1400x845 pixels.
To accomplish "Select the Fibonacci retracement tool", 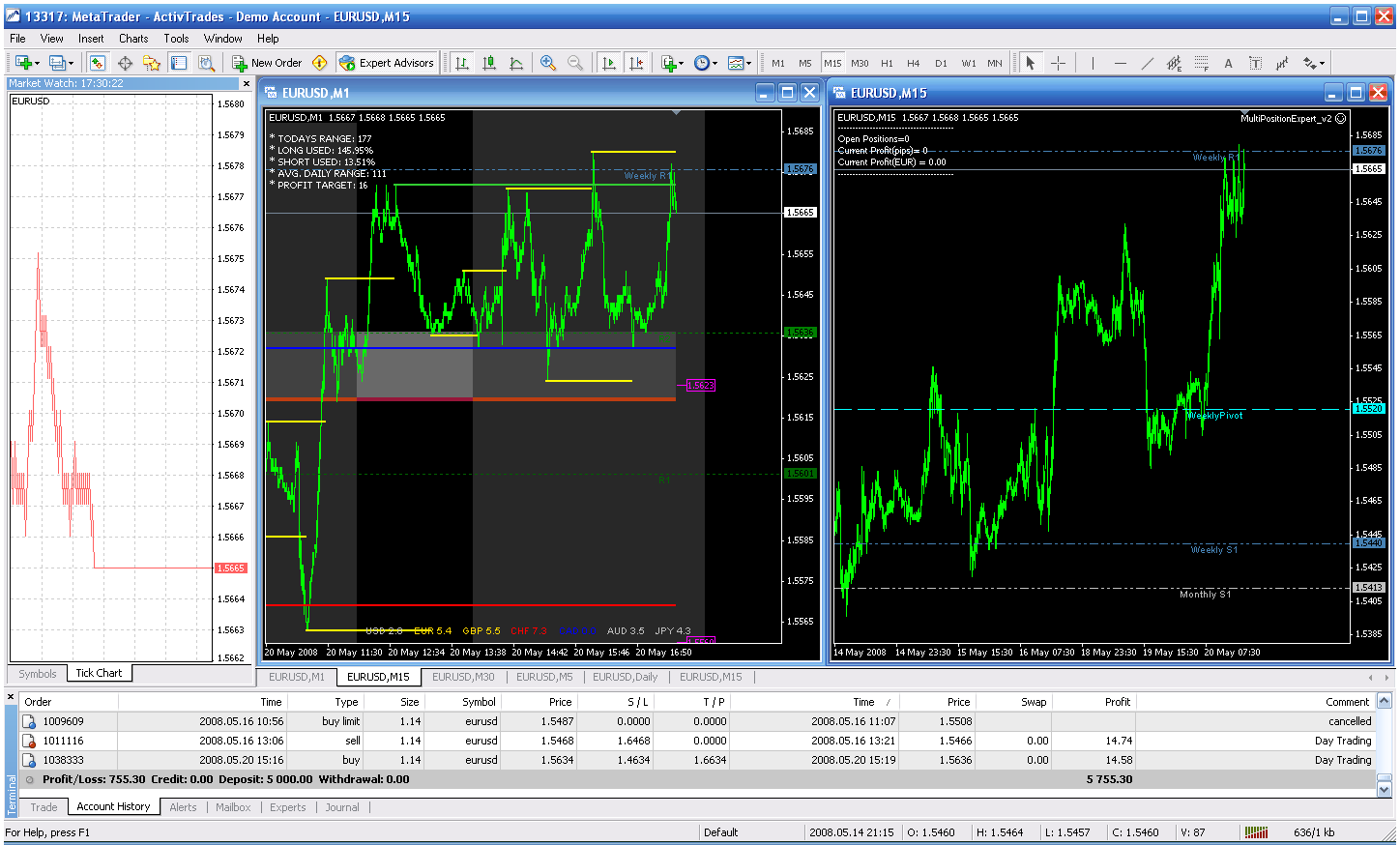I will click(x=1201, y=63).
